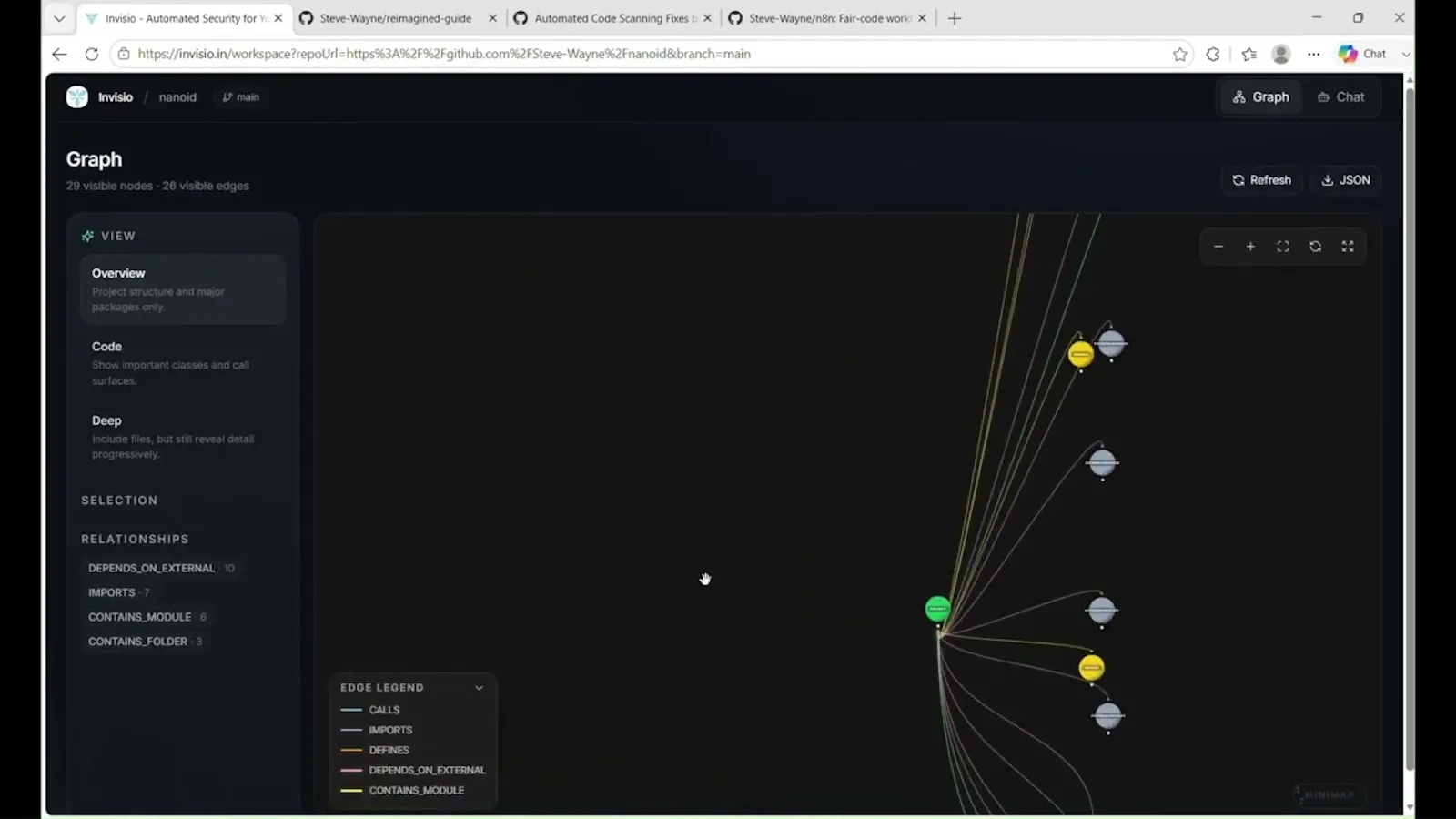Select the green graph node
The image size is (1456, 819).
click(x=937, y=609)
